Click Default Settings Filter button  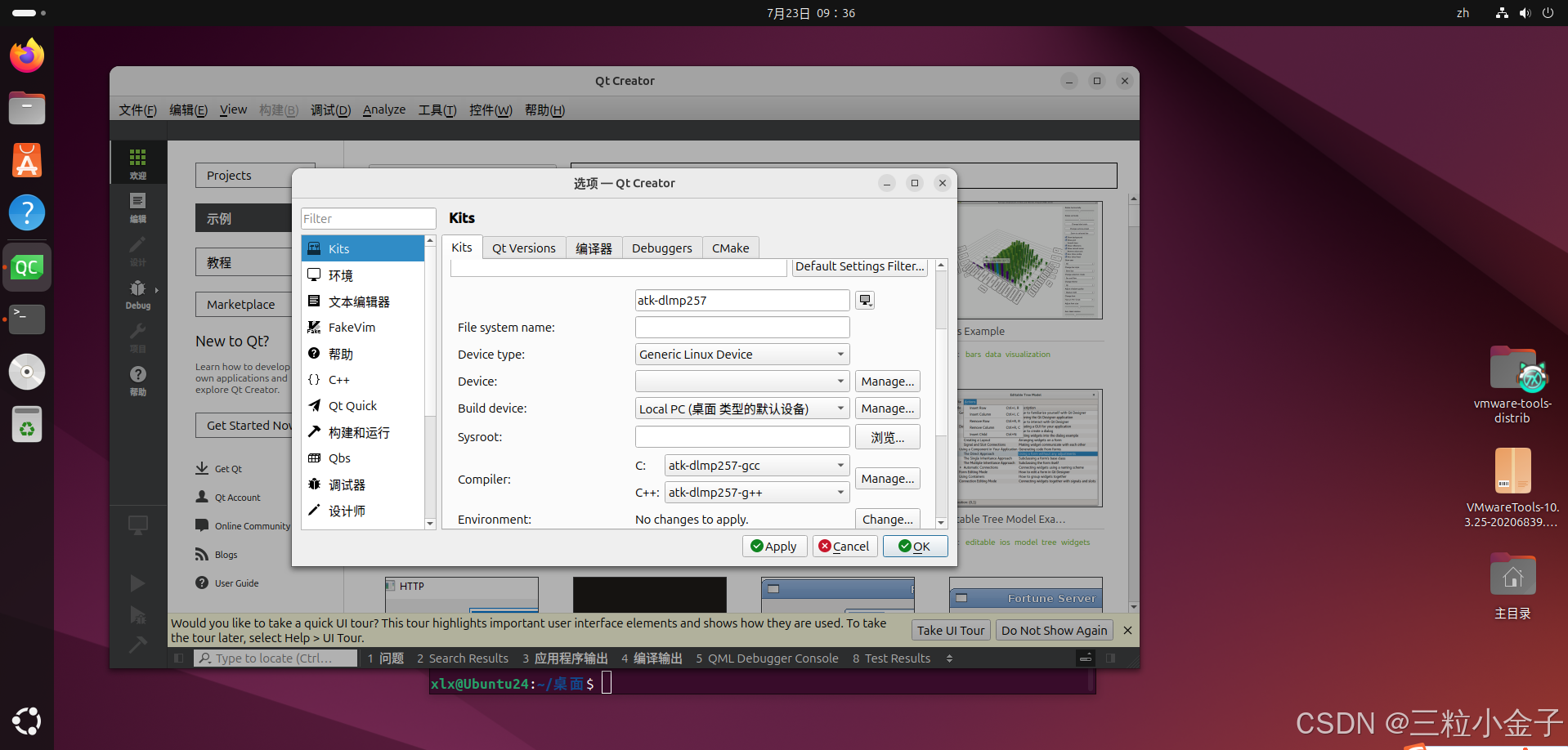(x=860, y=267)
